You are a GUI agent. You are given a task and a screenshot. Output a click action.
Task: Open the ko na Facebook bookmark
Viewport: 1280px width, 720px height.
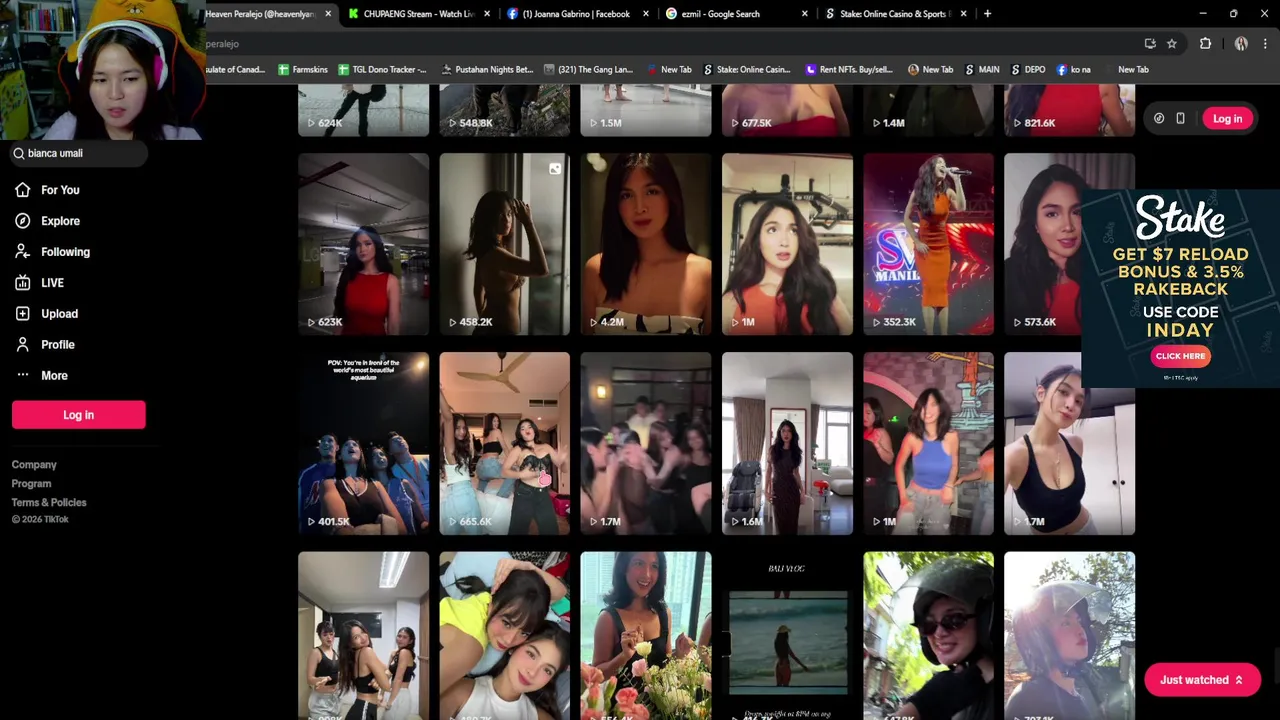pyautogui.click(x=1074, y=70)
